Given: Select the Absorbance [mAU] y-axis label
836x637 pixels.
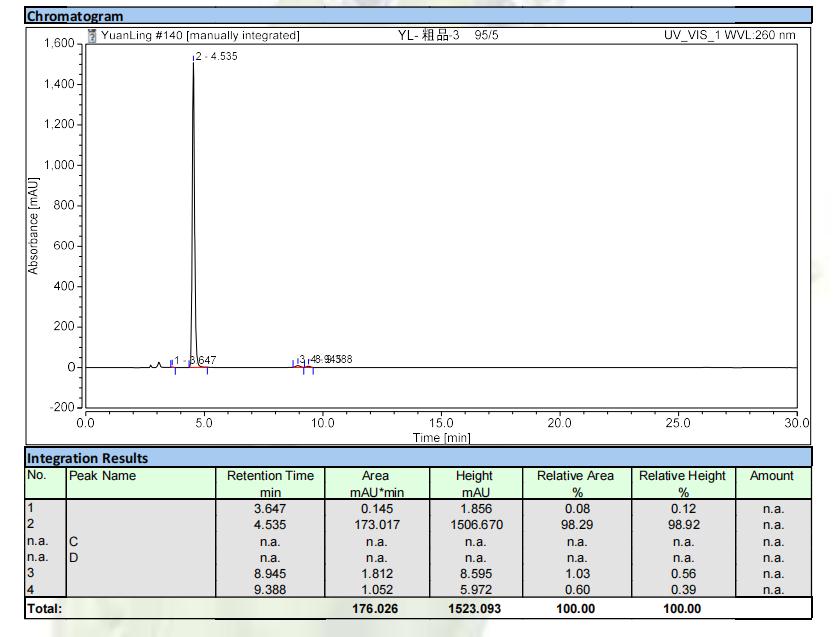Looking at the screenshot, I should tap(33, 226).
